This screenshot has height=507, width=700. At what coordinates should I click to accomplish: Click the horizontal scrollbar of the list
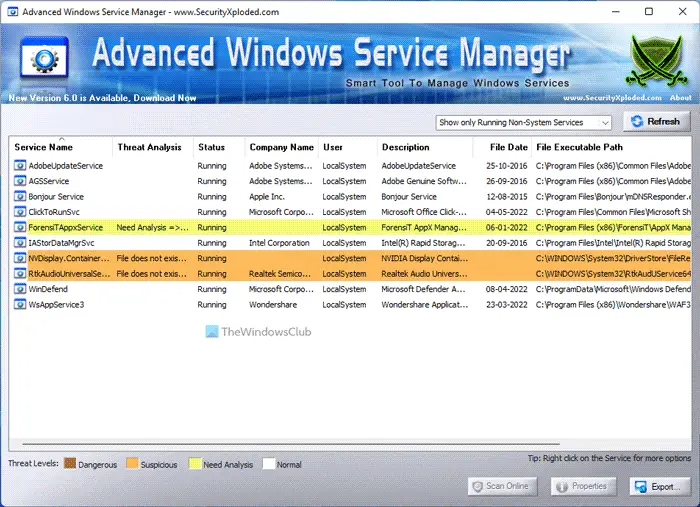tap(291, 444)
